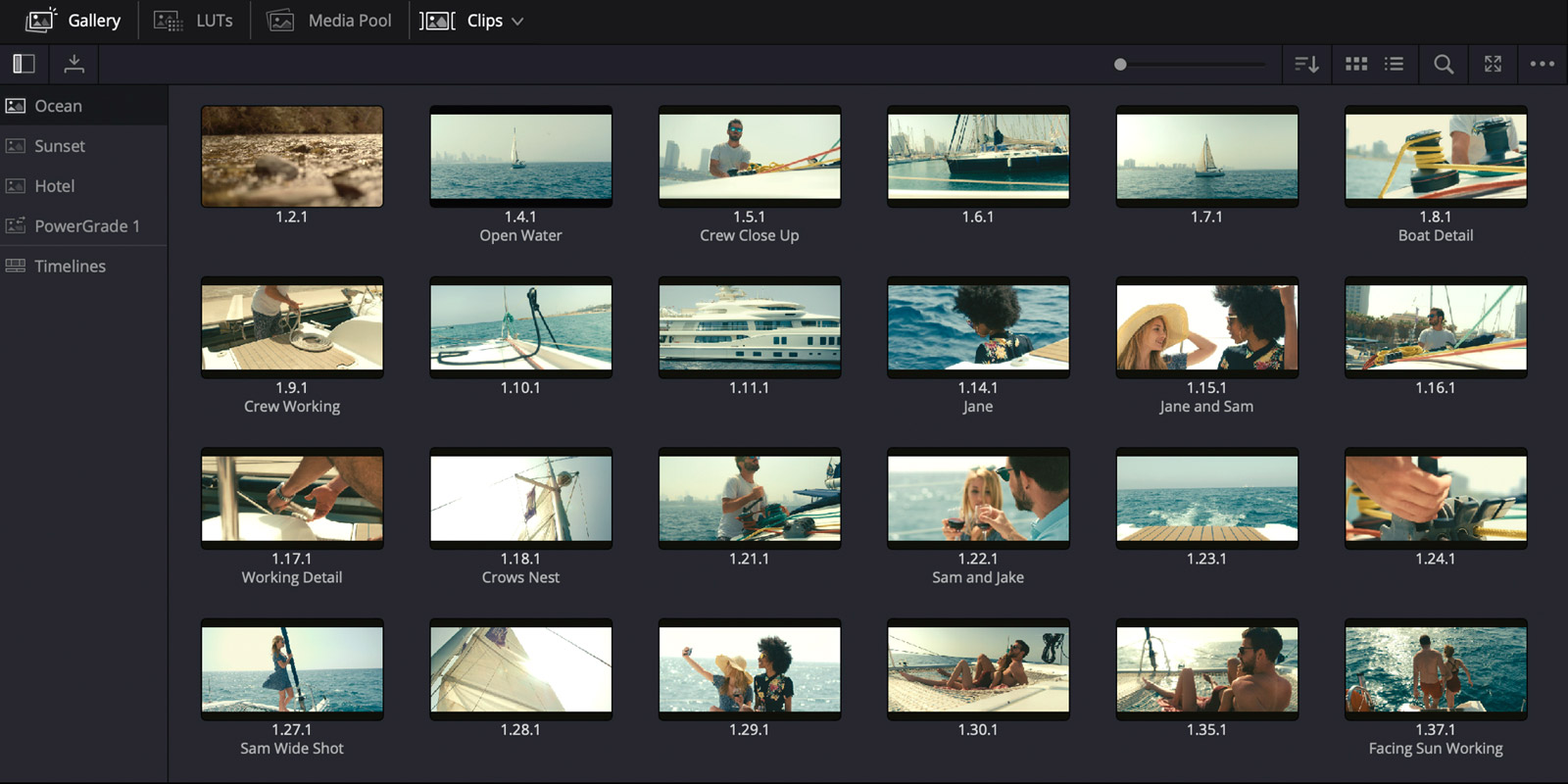Select still 1.6.1 thumbnail
1568x784 pixels.
[978, 157]
